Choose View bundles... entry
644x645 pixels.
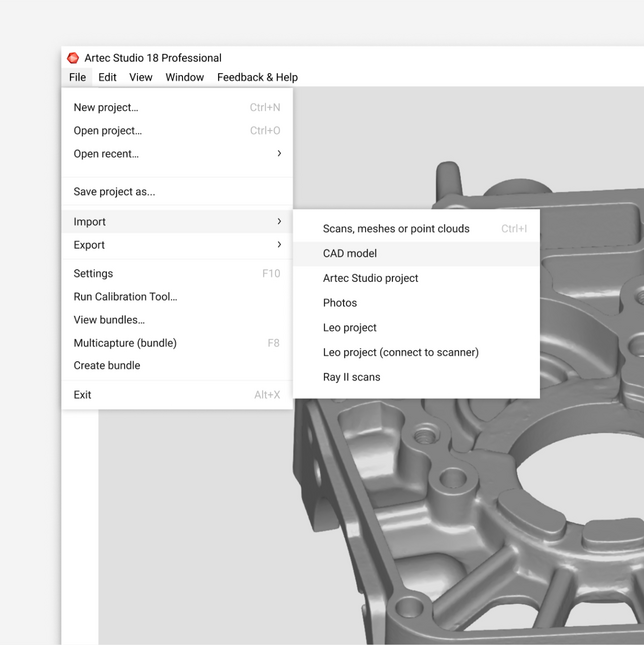(177, 320)
